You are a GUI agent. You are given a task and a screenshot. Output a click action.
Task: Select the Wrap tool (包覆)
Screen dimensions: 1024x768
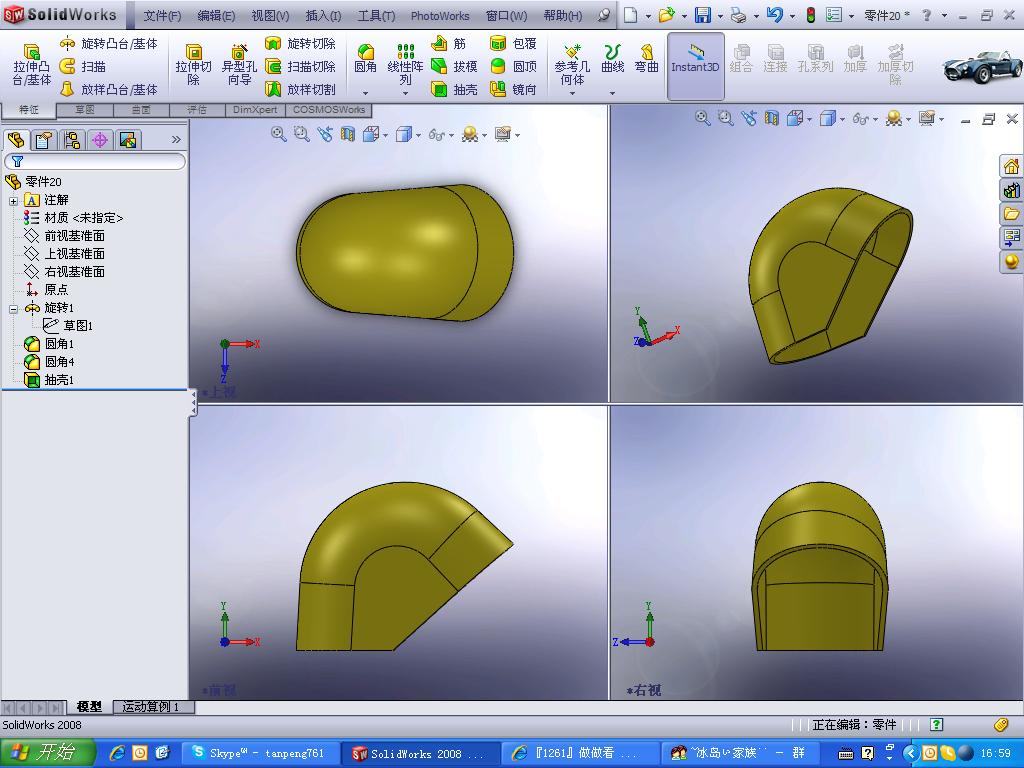pyautogui.click(x=513, y=44)
